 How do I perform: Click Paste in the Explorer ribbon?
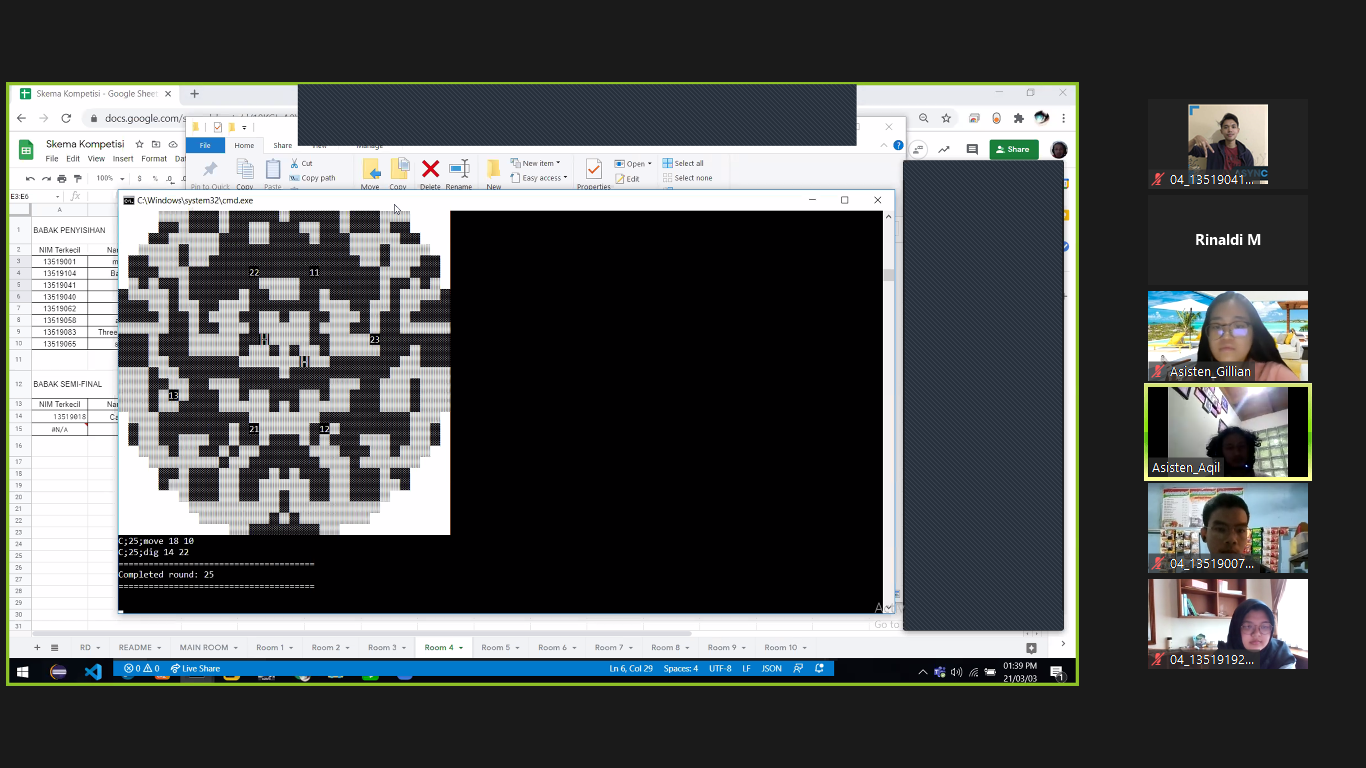[x=273, y=174]
